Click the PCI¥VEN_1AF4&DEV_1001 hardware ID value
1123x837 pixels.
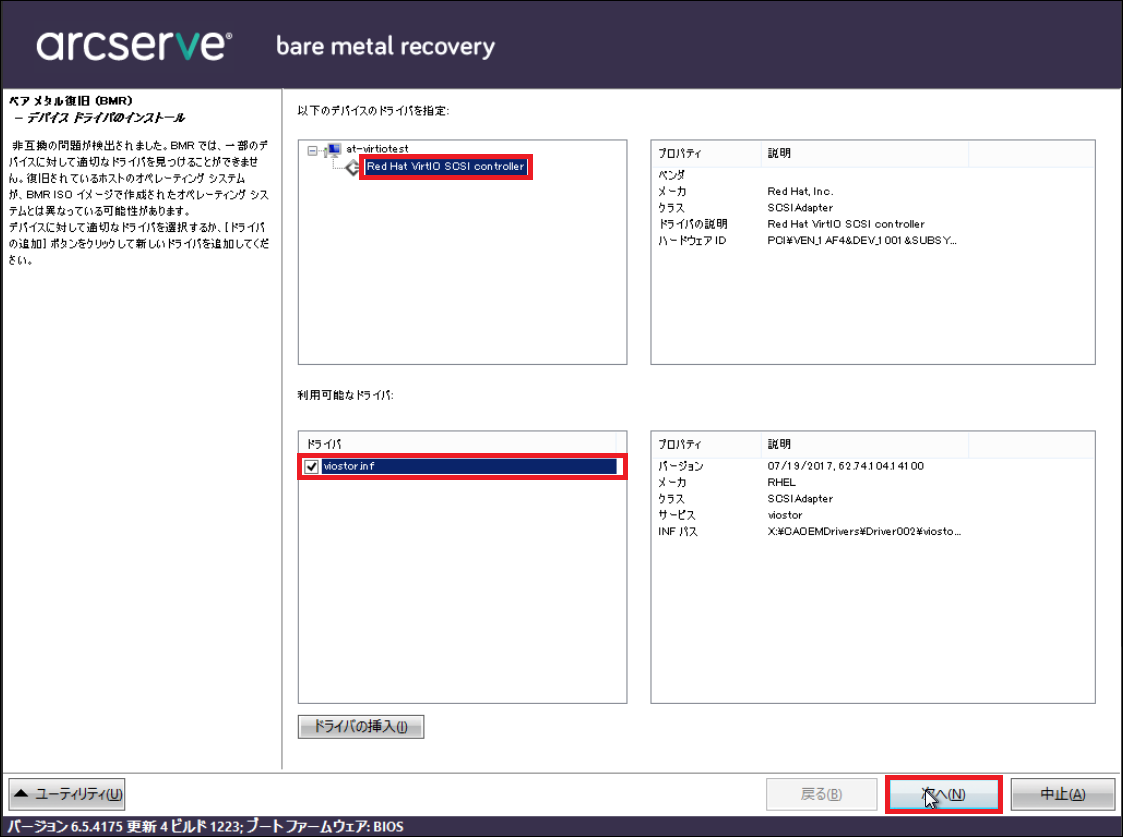coord(862,241)
